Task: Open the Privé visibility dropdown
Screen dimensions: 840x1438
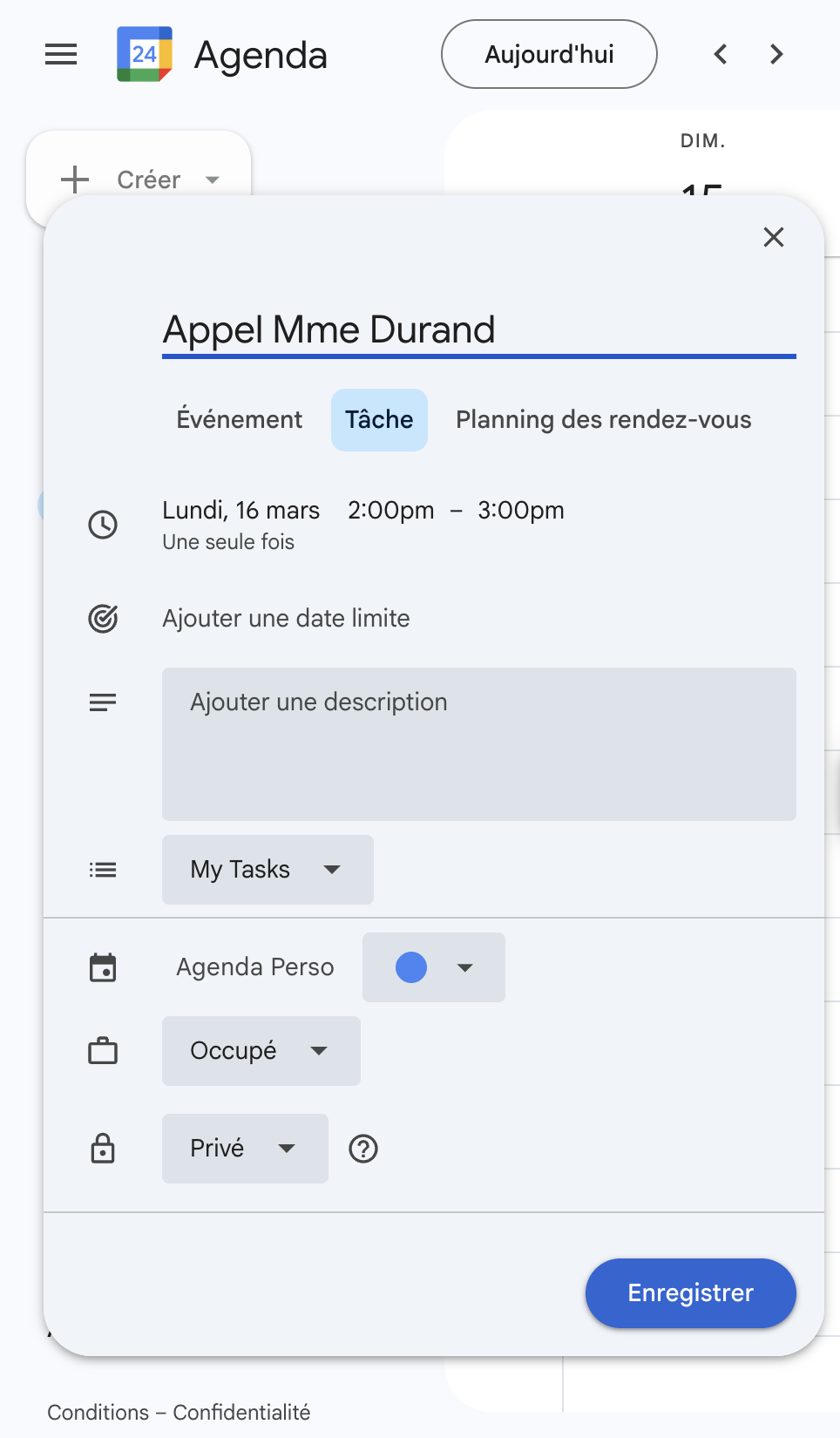Action: pyautogui.click(x=245, y=1149)
